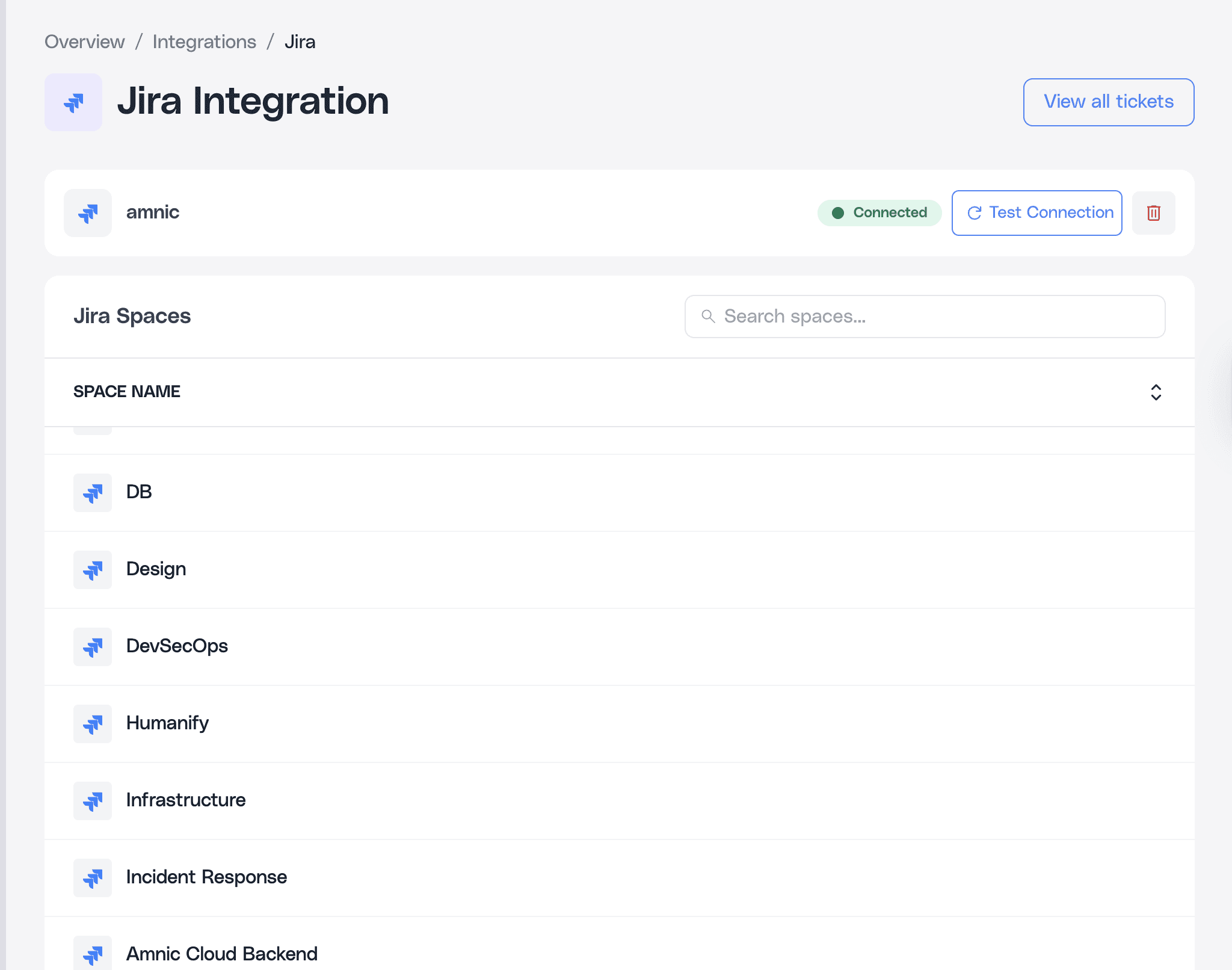Click the Jira logo beside page title
1232x970 pixels.
click(x=73, y=102)
